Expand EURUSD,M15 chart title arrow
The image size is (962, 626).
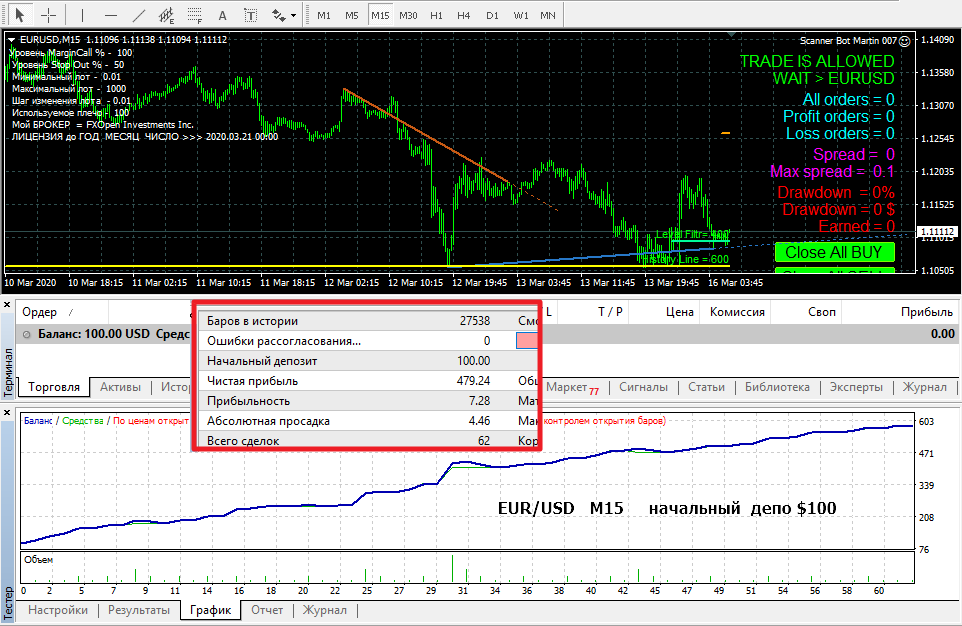pos(10,40)
